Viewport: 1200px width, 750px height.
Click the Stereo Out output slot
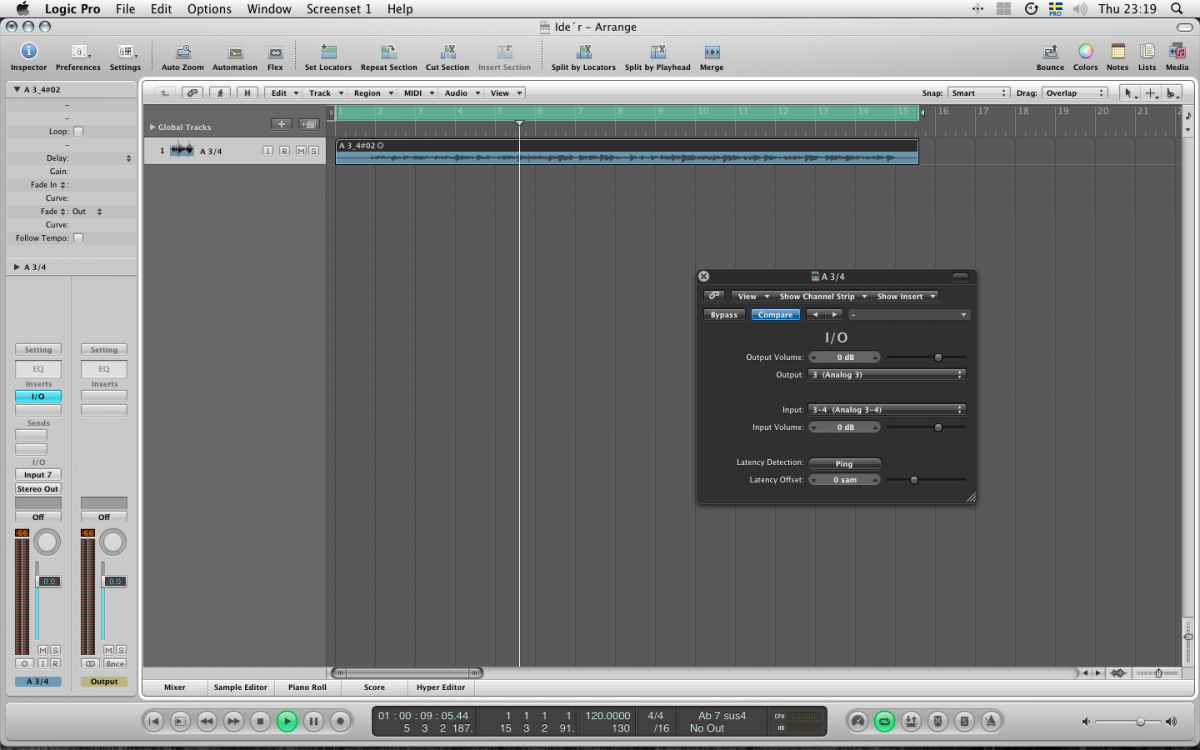[x=38, y=489]
